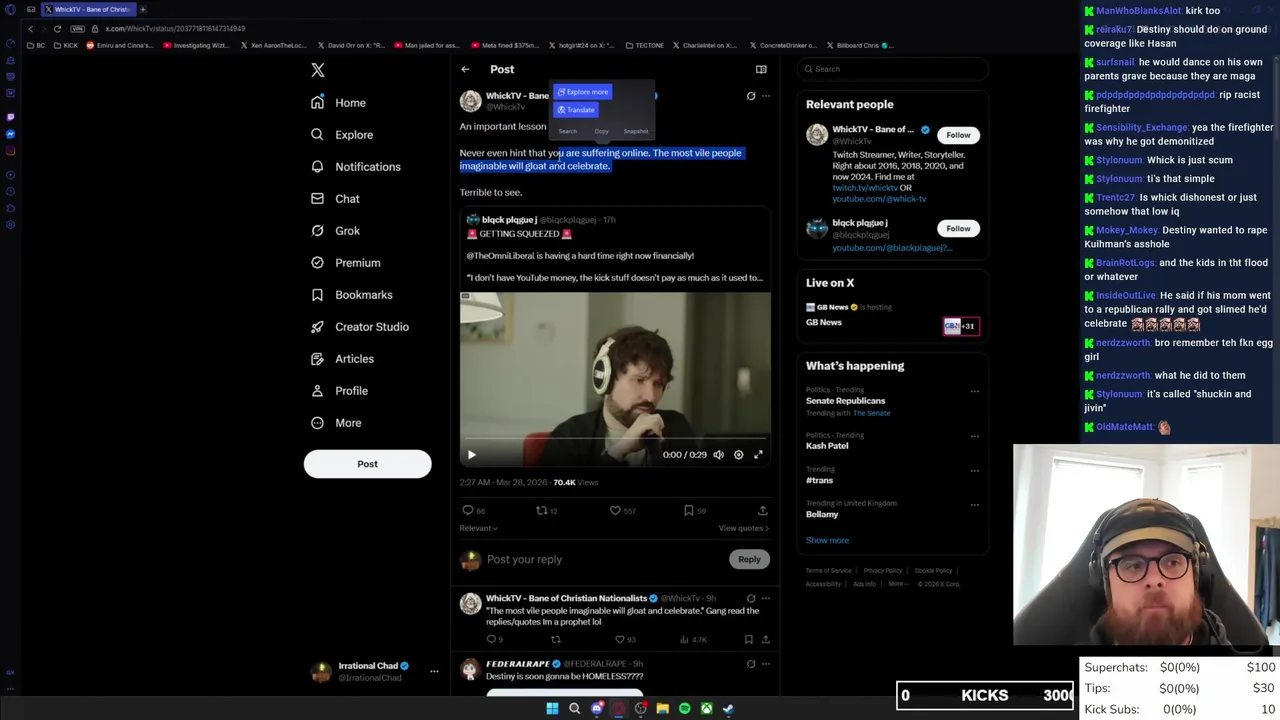Play the embedded video

[x=472, y=455]
